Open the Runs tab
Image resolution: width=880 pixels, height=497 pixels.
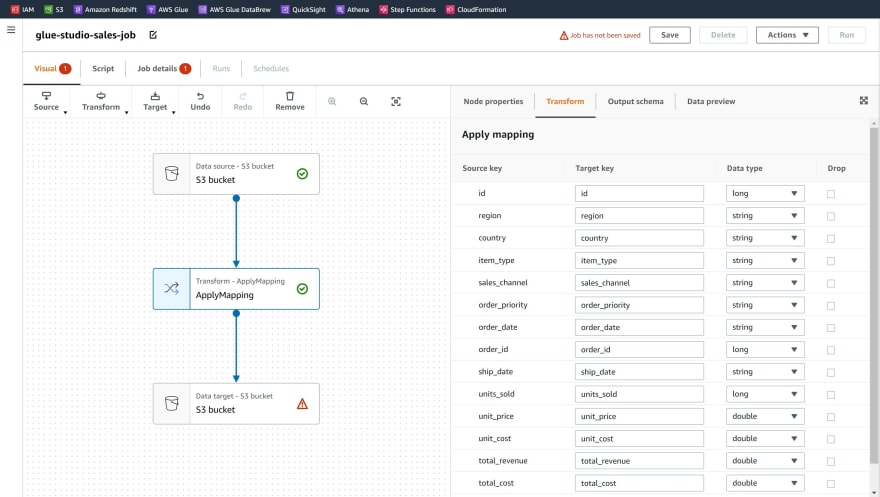point(221,68)
